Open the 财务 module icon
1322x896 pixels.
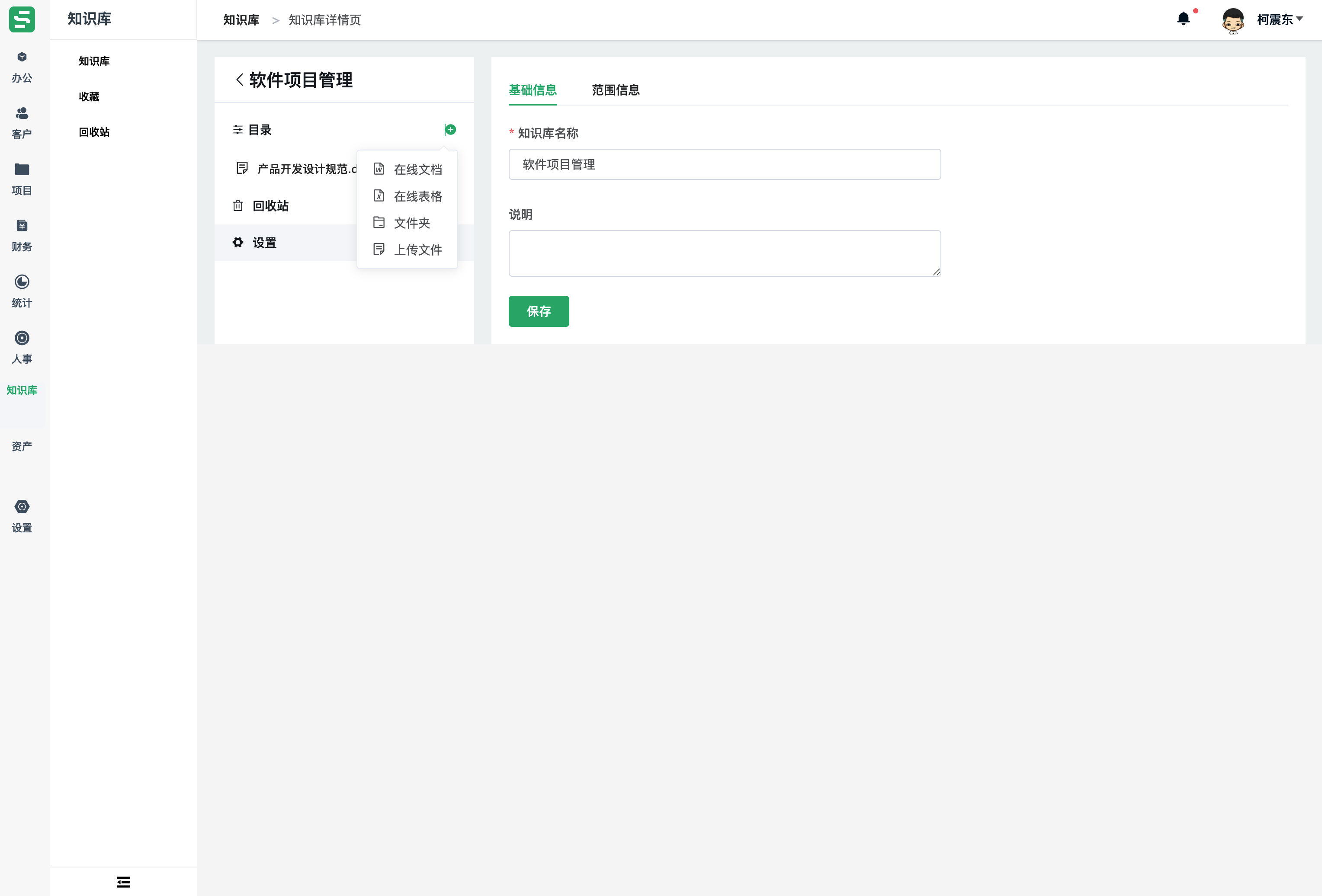point(22,226)
